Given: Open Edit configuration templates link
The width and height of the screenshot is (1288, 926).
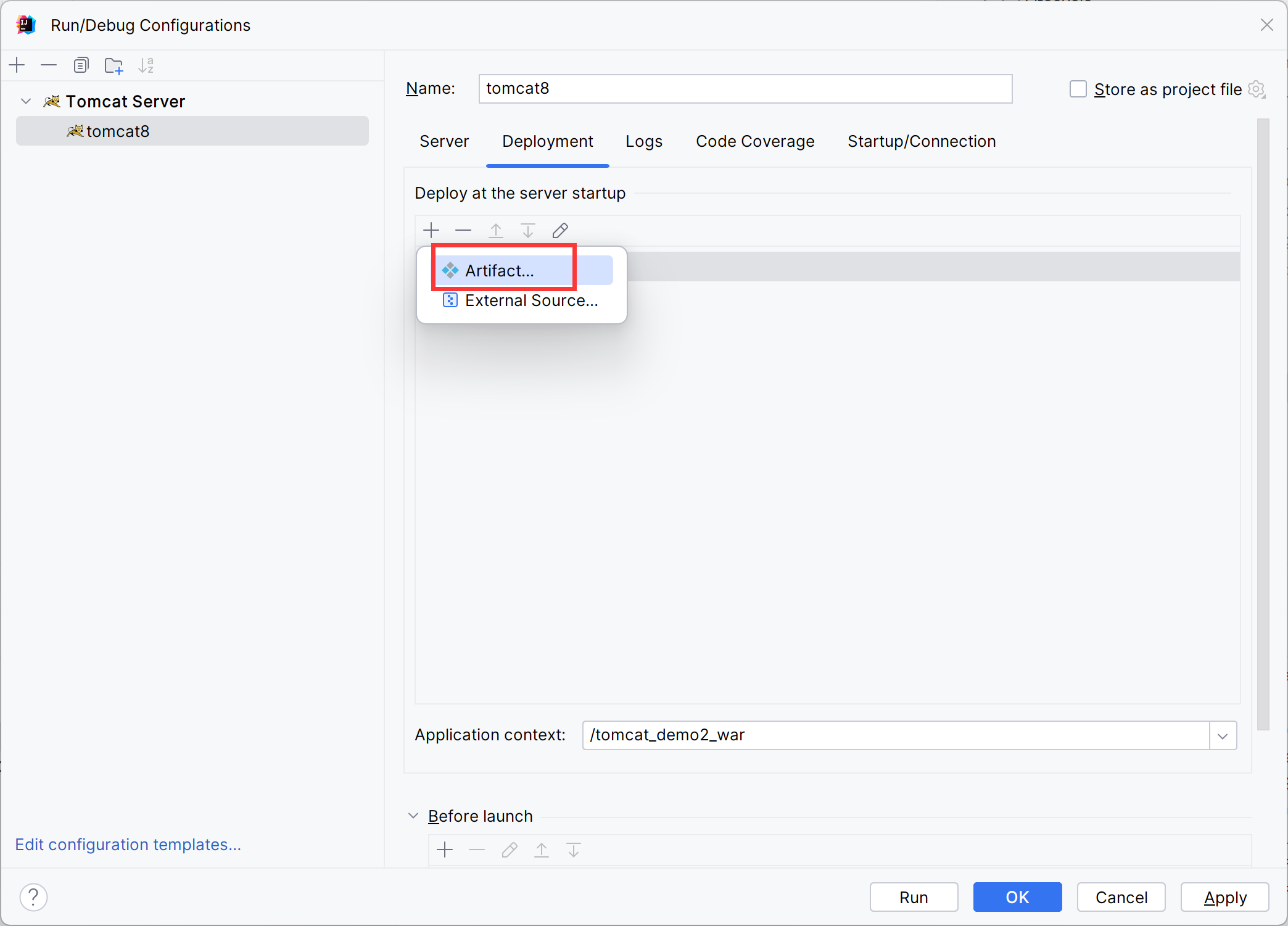Looking at the screenshot, I should (128, 844).
